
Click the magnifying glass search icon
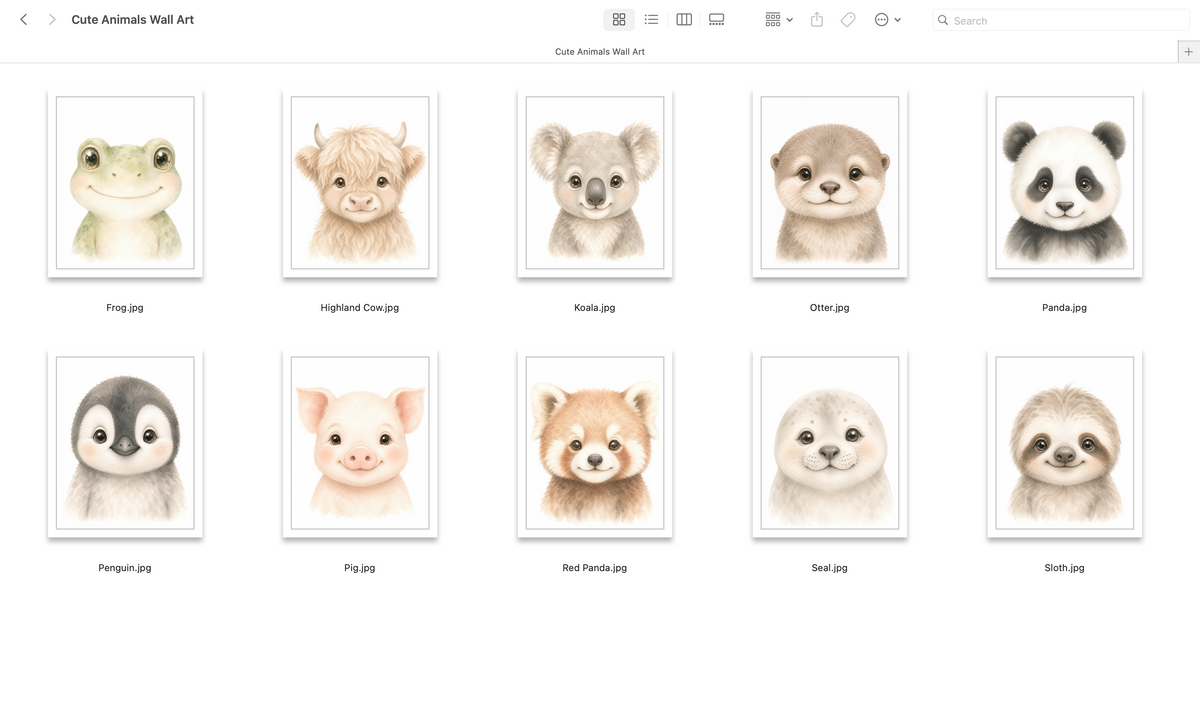943,20
